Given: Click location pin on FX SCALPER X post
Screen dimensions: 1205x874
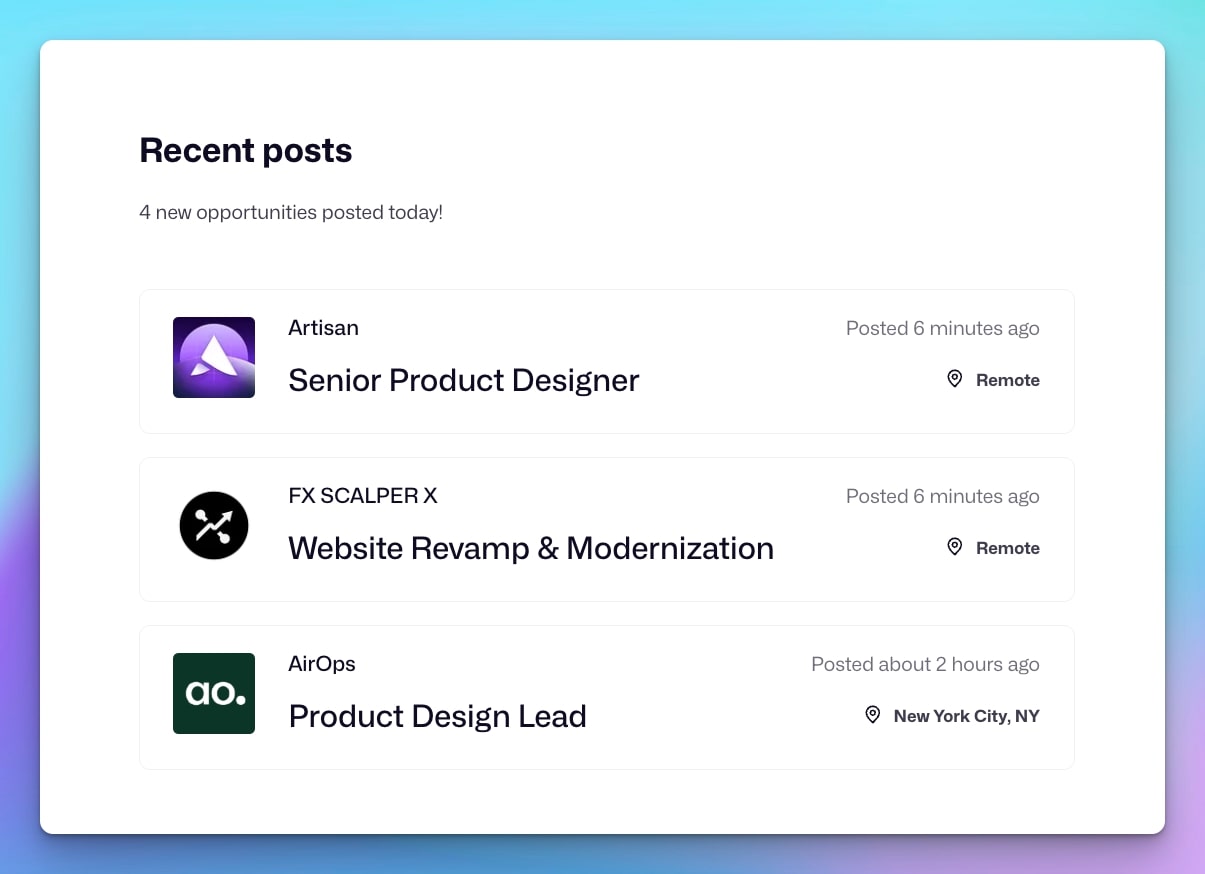Looking at the screenshot, I should [x=955, y=547].
